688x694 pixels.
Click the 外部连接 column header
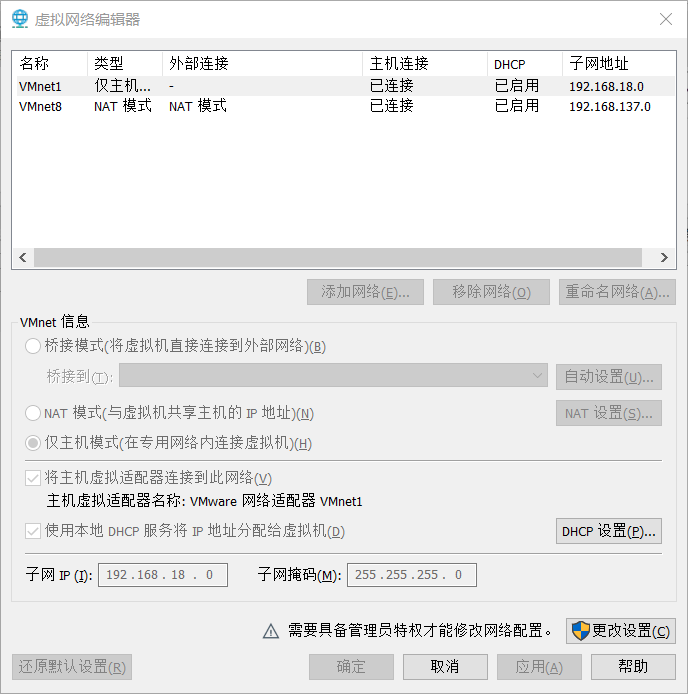(x=263, y=64)
